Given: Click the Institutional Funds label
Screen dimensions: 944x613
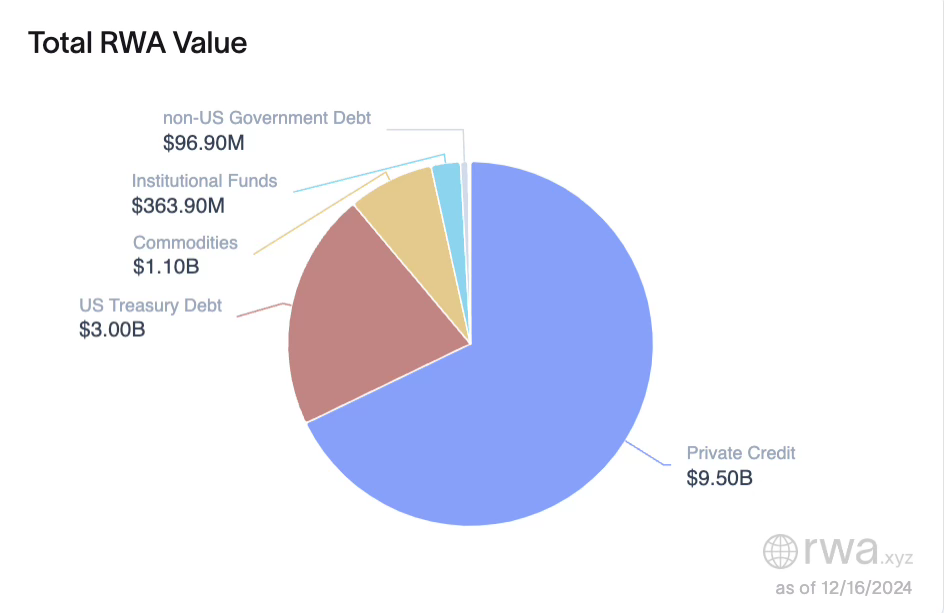Looking at the screenshot, I should pyautogui.click(x=204, y=181).
